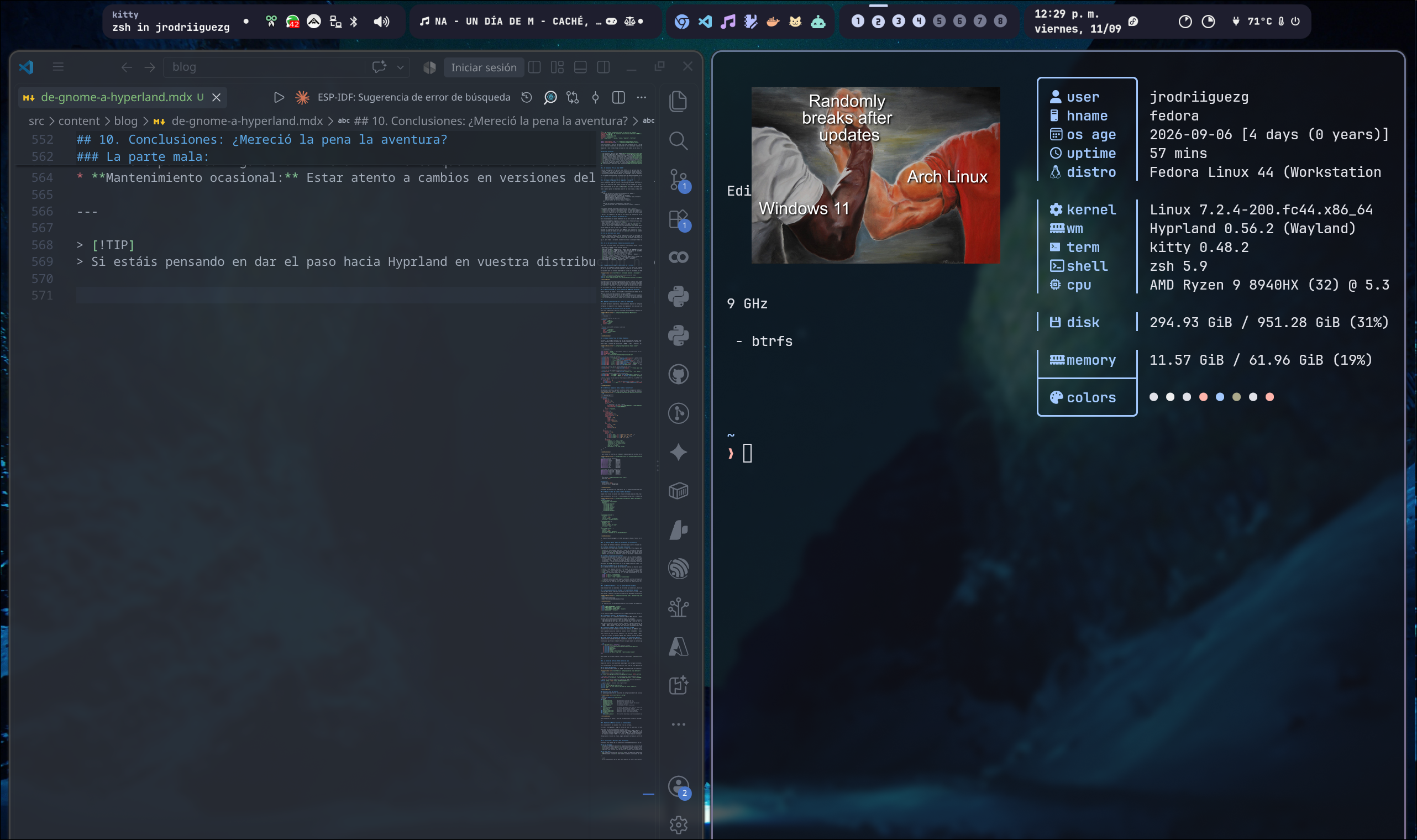Click the sticky header '### La parte mala:'

tap(143, 157)
